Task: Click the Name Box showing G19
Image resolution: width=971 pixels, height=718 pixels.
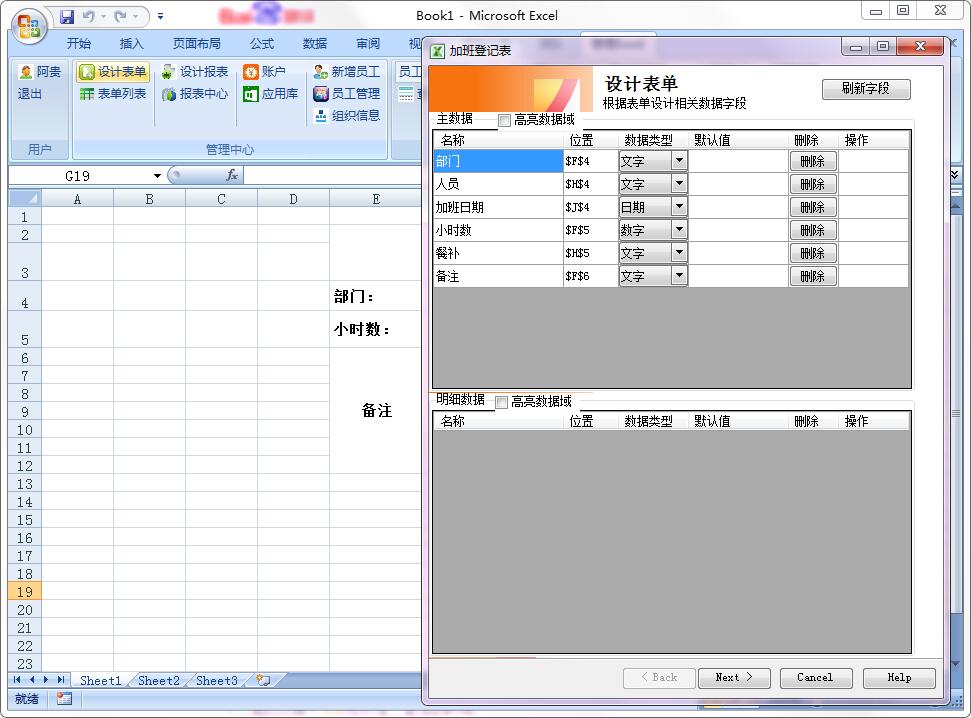Action: coord(78,176)
